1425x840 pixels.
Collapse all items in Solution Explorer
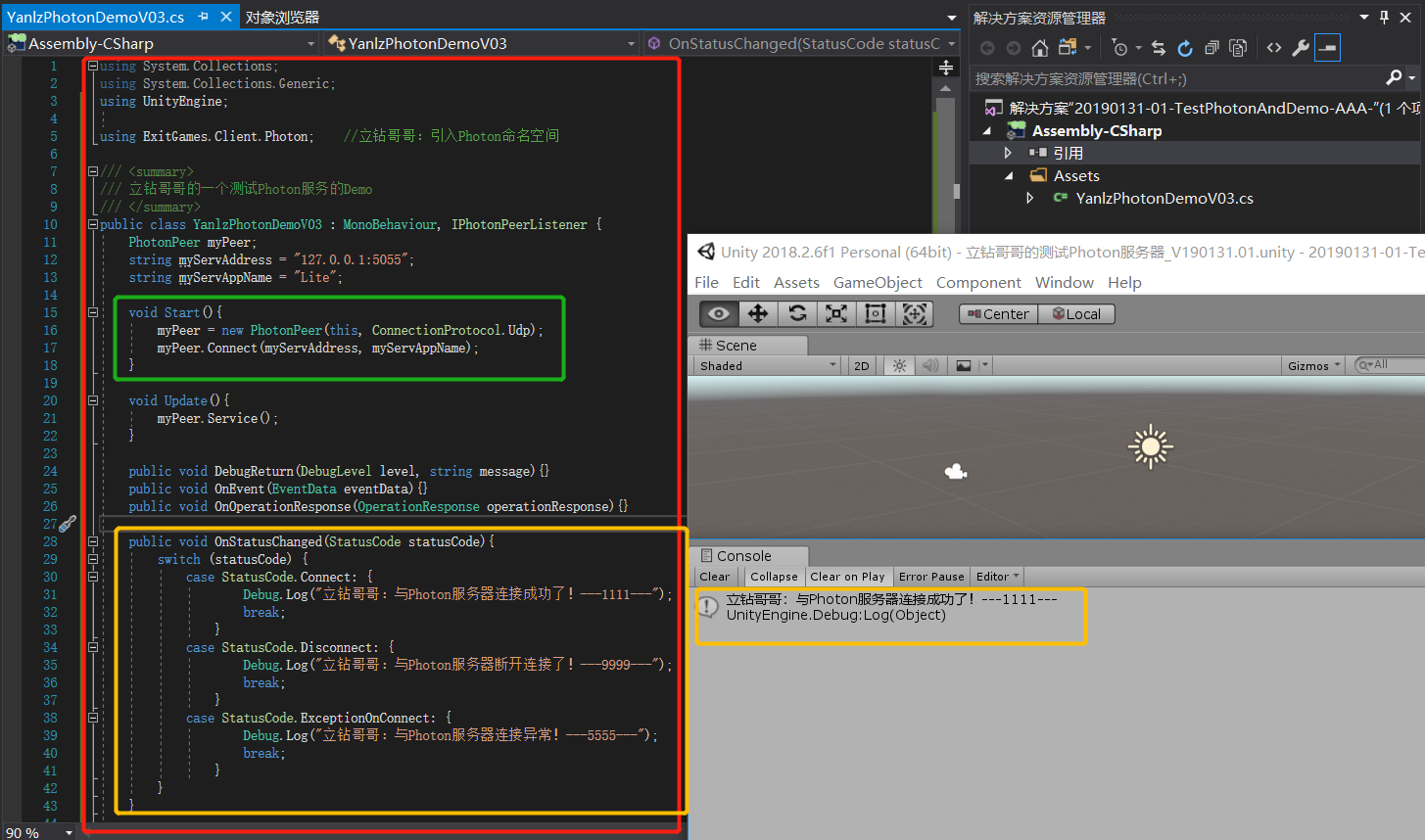coord(1211,47)
